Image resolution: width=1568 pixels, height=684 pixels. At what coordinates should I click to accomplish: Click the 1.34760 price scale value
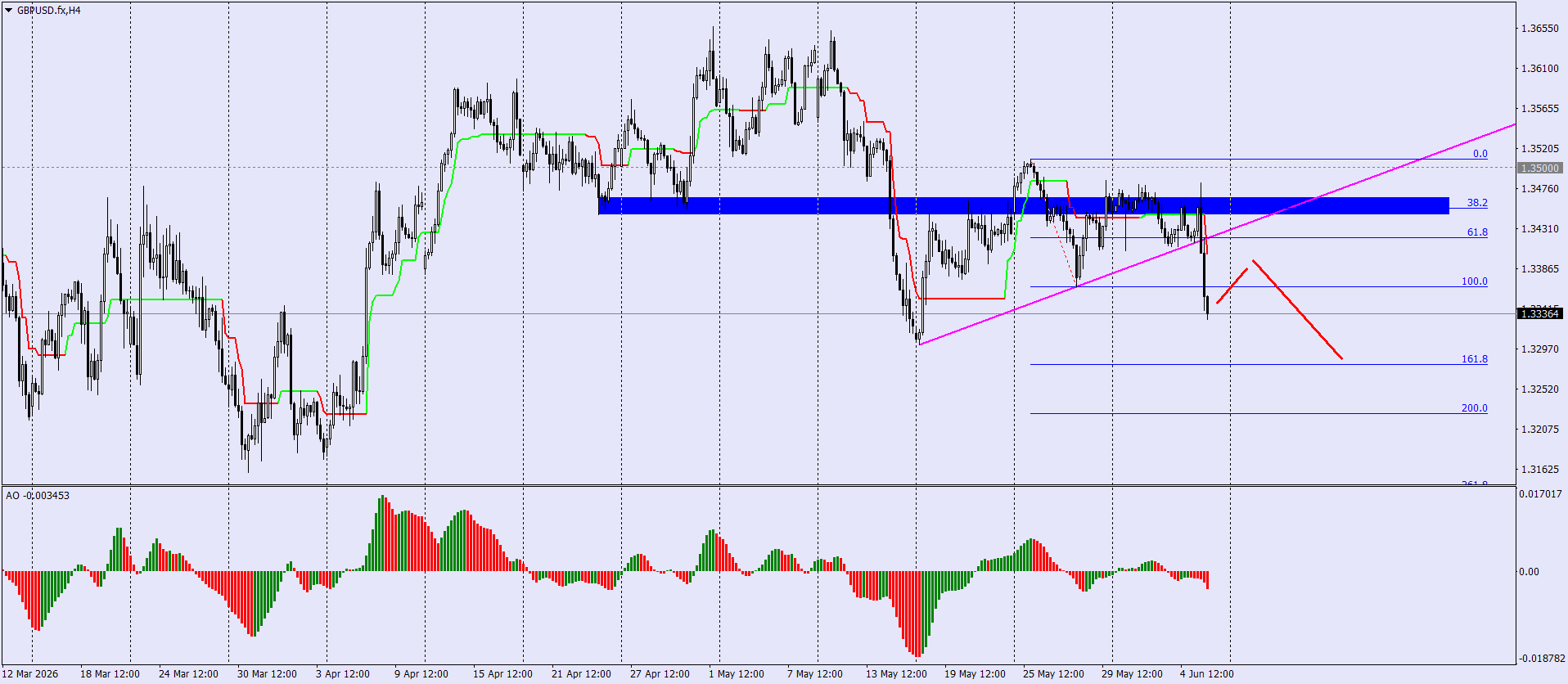pos(1540,189)
